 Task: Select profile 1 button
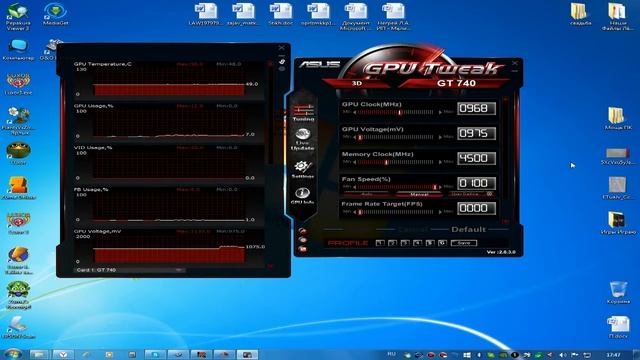(380, 243)
